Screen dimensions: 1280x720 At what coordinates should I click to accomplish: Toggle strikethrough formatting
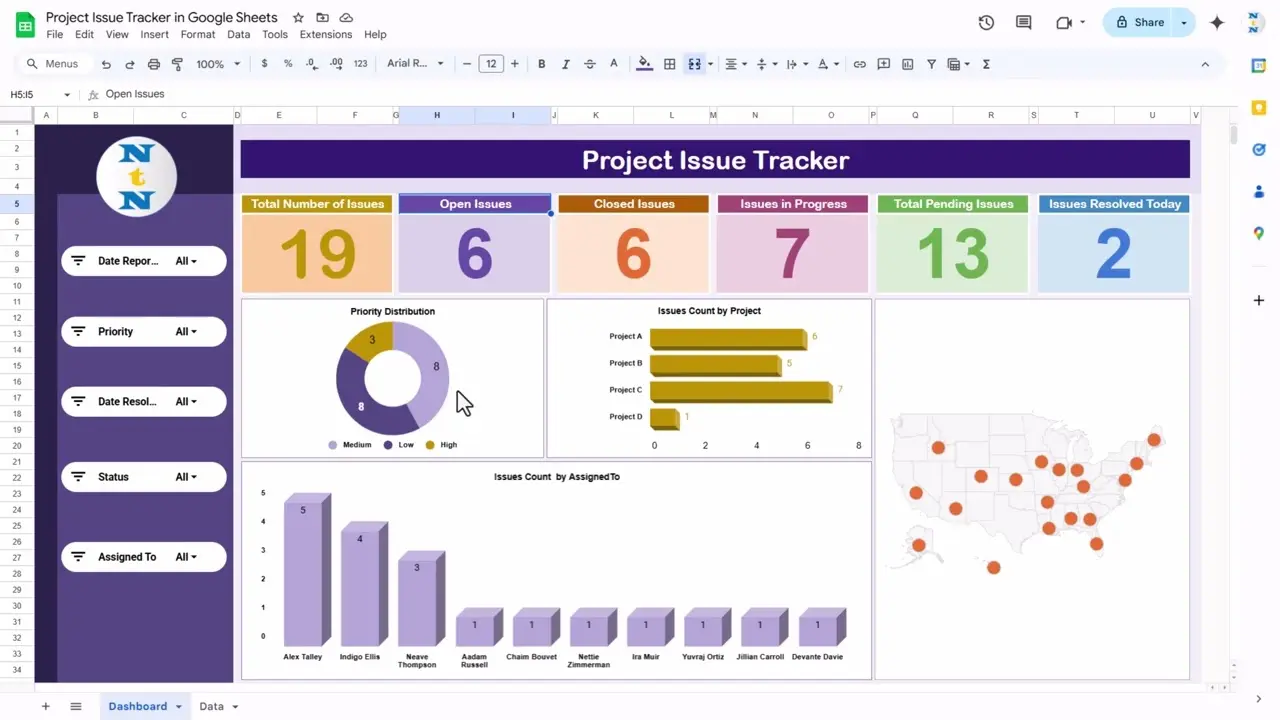click(x=590, y=64)
